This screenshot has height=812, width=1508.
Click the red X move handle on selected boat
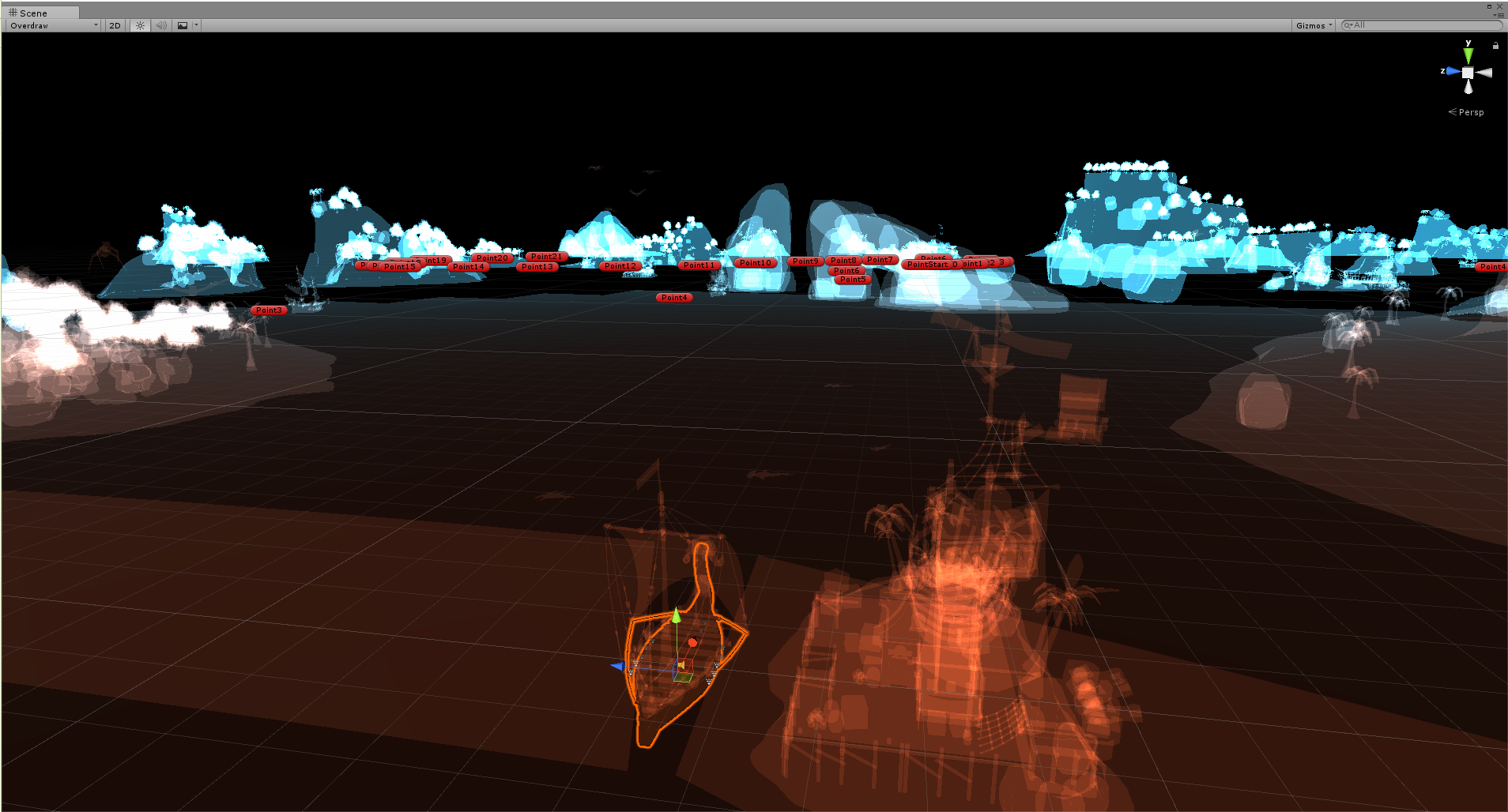click(692, 642)
